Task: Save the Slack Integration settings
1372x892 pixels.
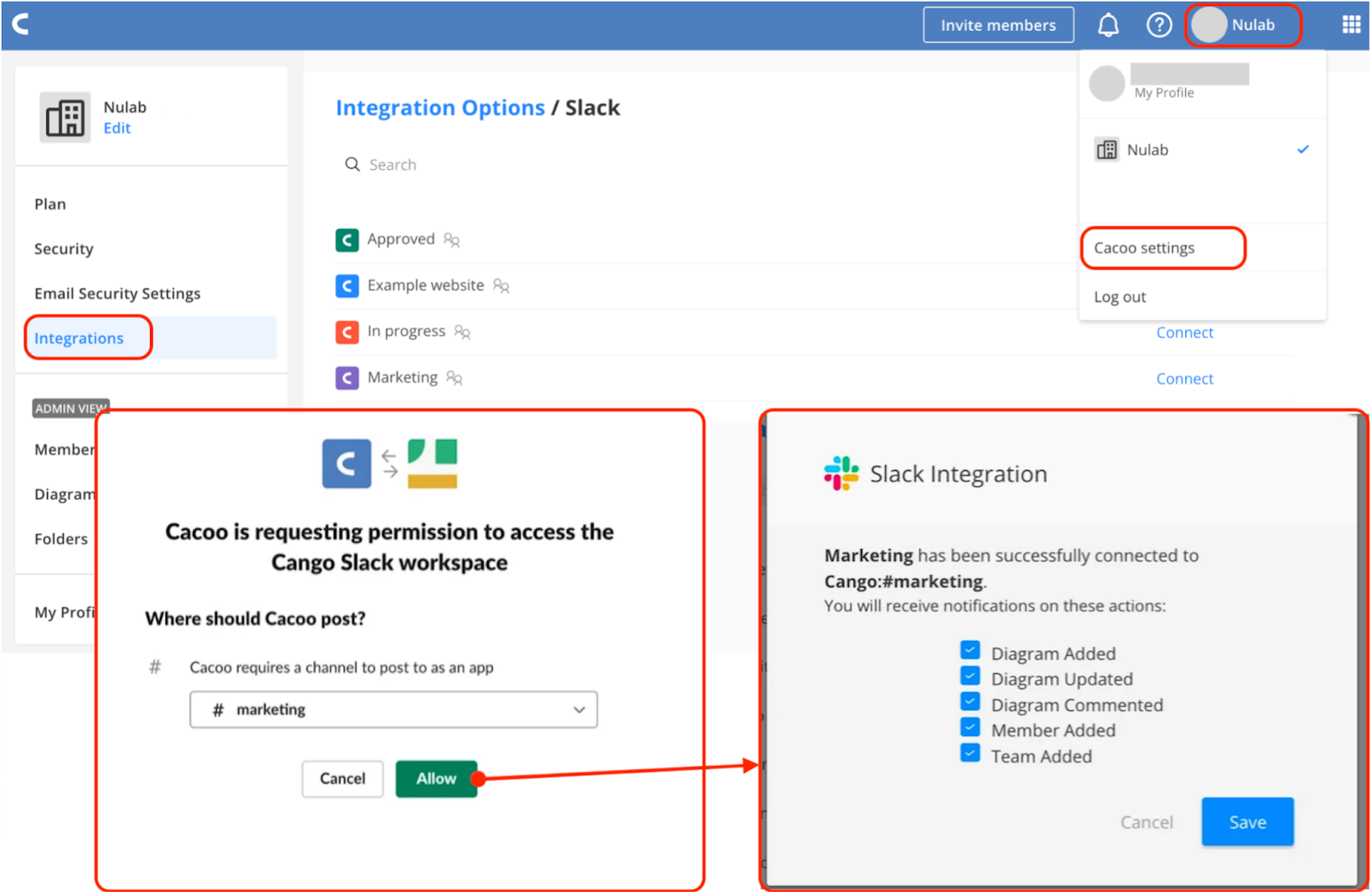Action: click(x=1248, y=822)
